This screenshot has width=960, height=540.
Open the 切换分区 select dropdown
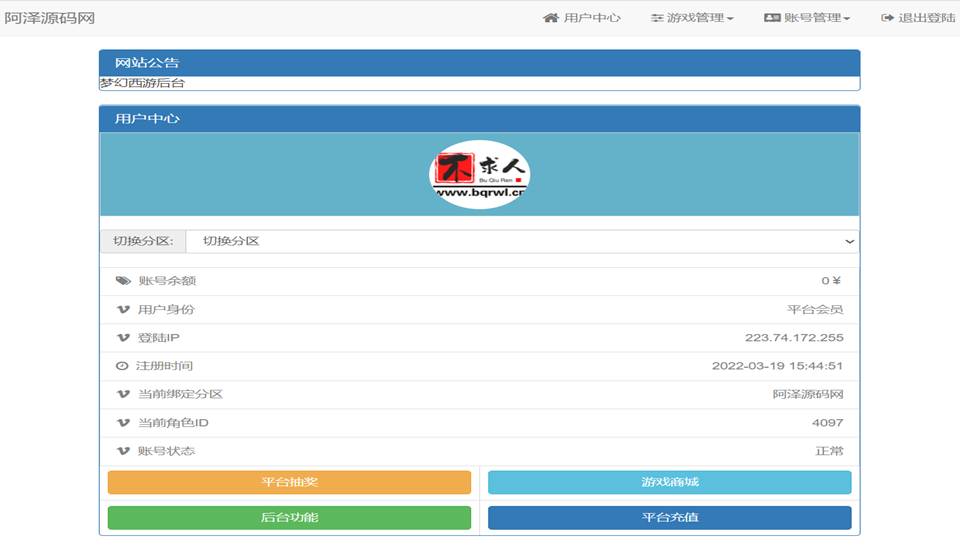(x=522, y=241)
